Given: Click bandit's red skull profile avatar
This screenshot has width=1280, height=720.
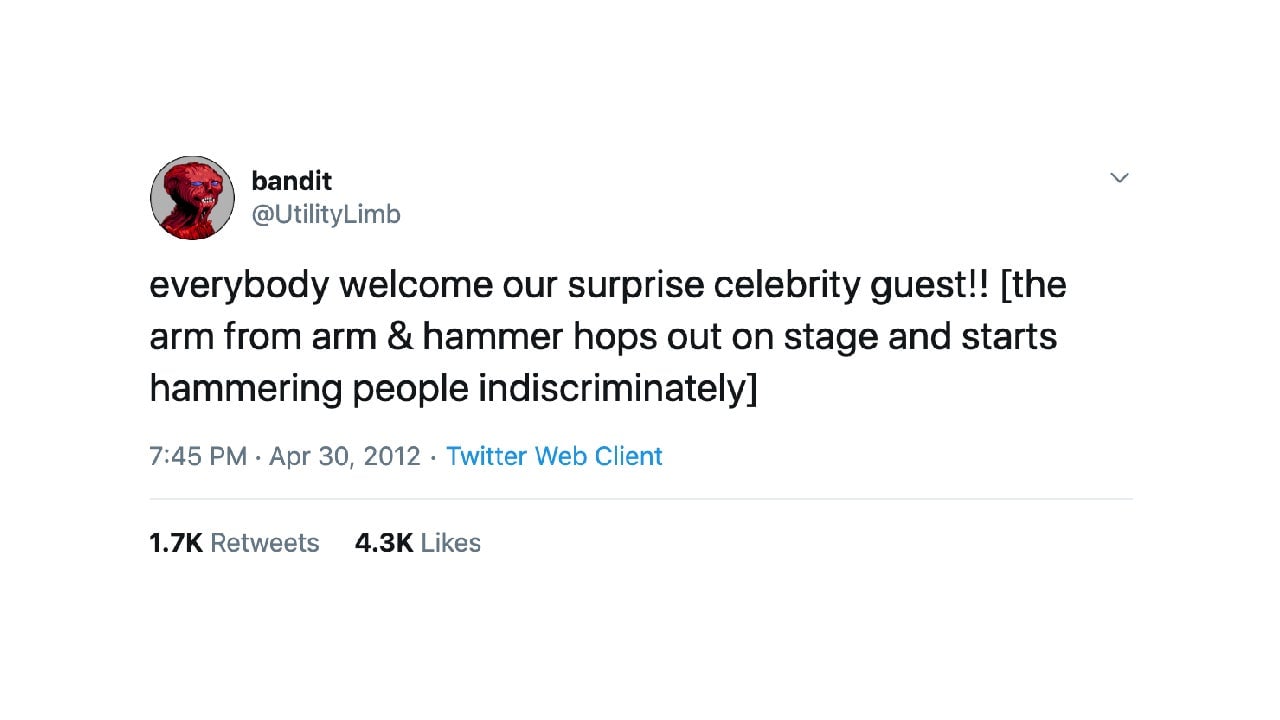Looking at the screenshot, I should [192, 198].
